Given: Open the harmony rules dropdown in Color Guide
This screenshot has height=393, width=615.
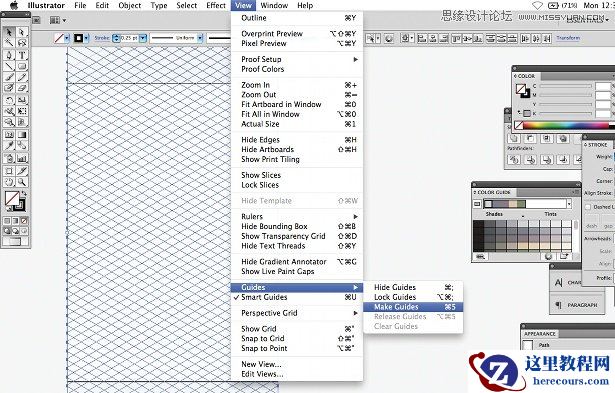Looking at the screenshot, I should click(569, 204).
